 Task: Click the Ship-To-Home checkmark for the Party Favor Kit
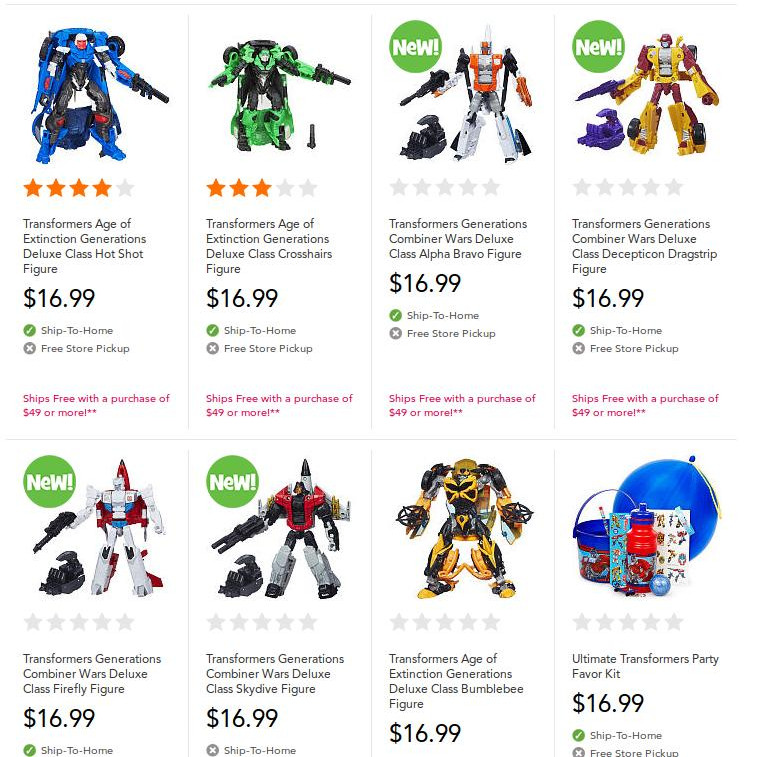(578, 735)
